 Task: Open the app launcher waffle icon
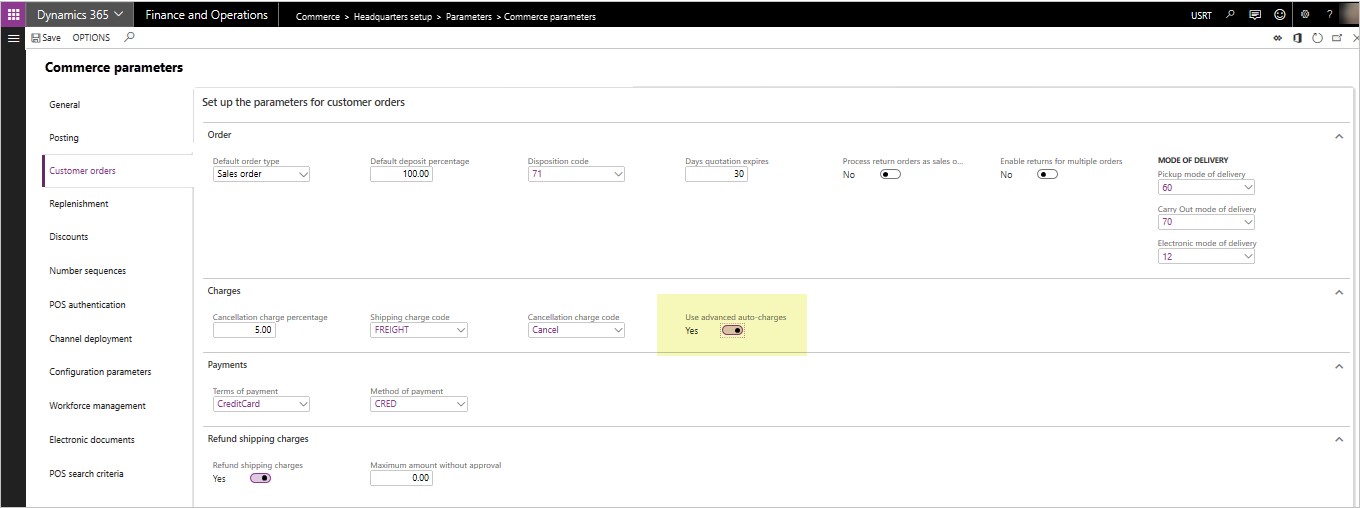[14, 15]
